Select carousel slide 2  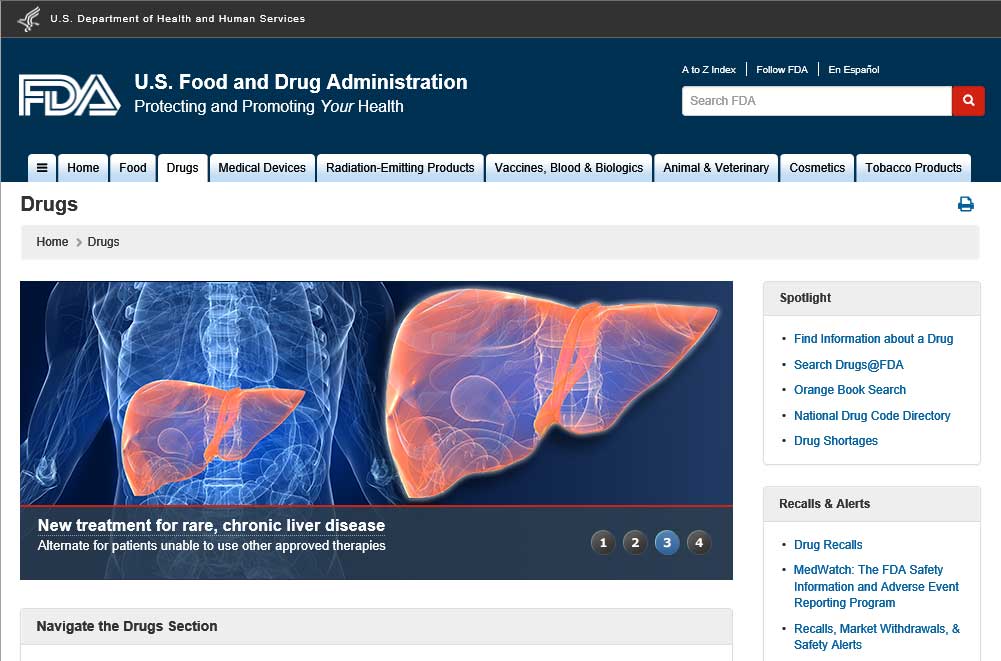[635, 543]
